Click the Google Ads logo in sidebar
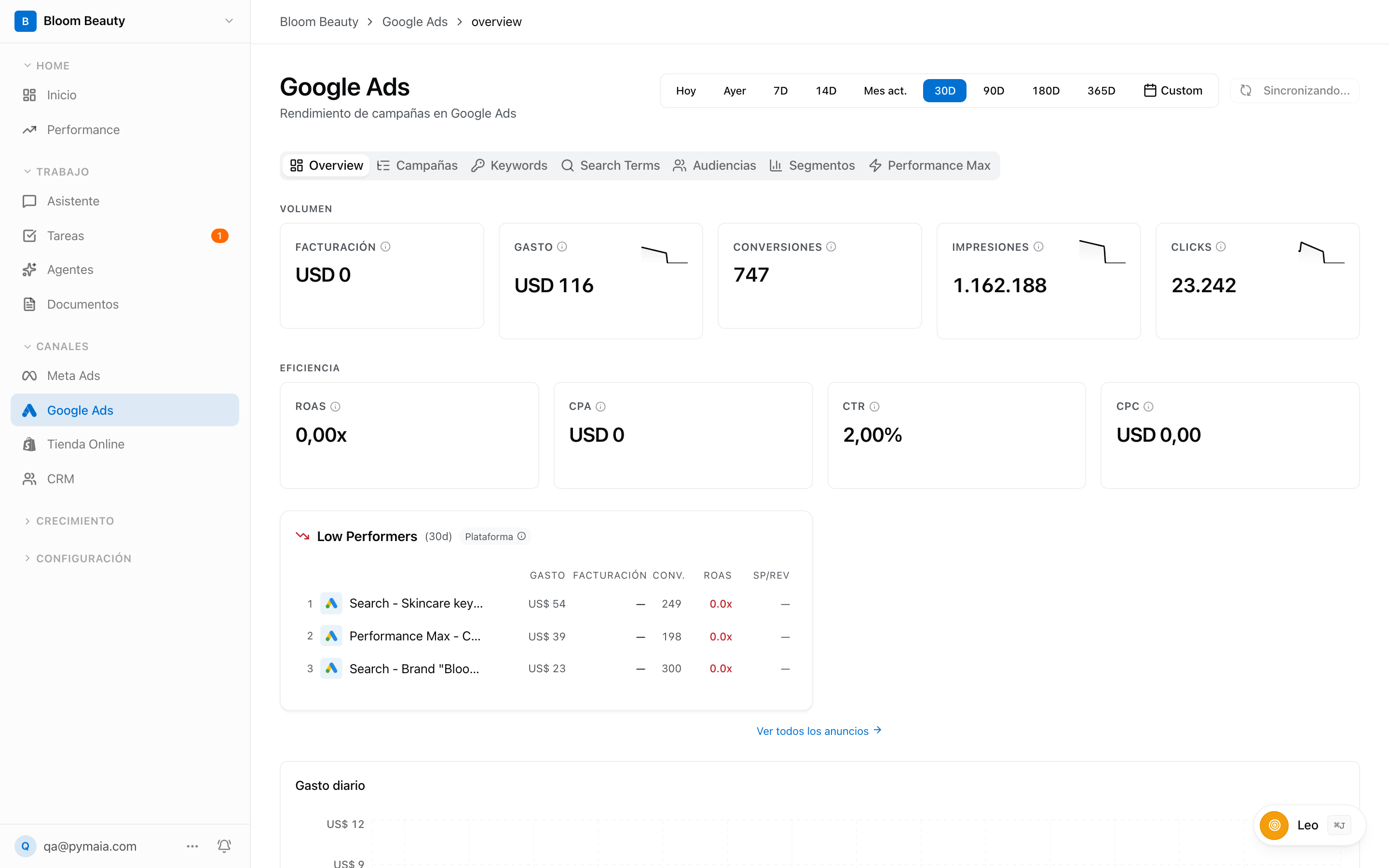 click(x=29, y=410)
